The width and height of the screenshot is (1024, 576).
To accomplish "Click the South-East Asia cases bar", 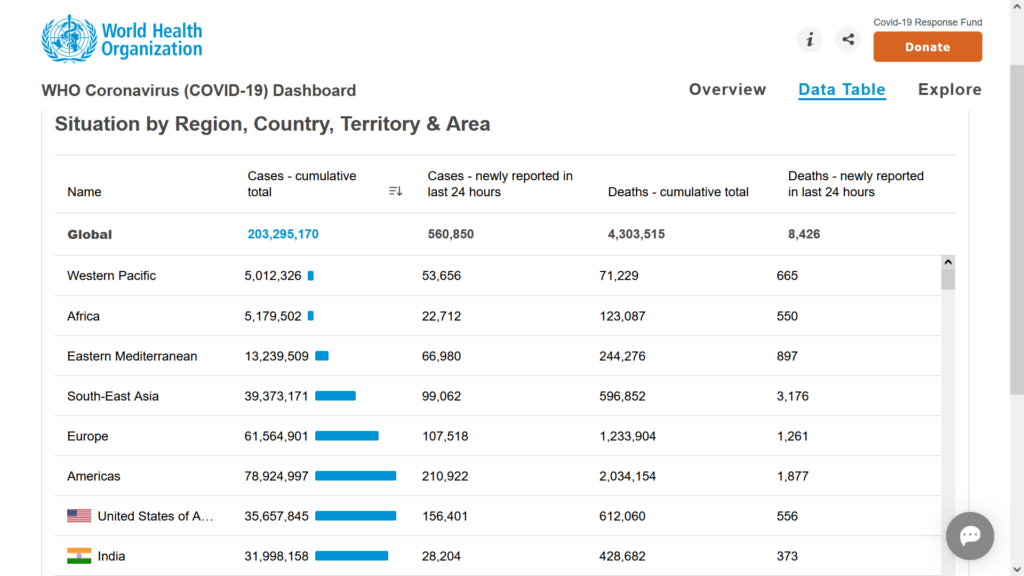I will 336,396.
